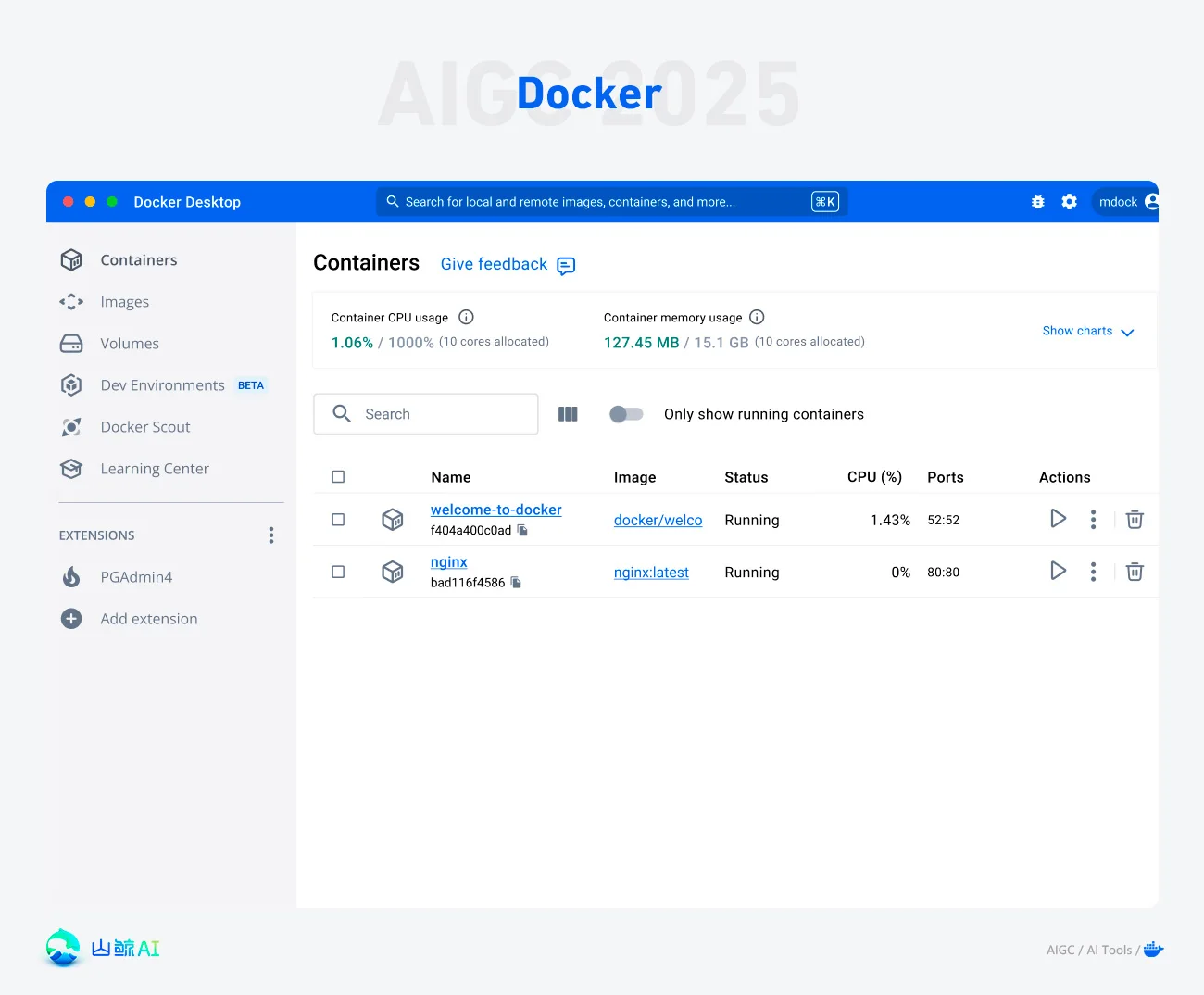Open the column display options icon
Viewport: 1204px width, 995px height.
click(x=568, y=414)
